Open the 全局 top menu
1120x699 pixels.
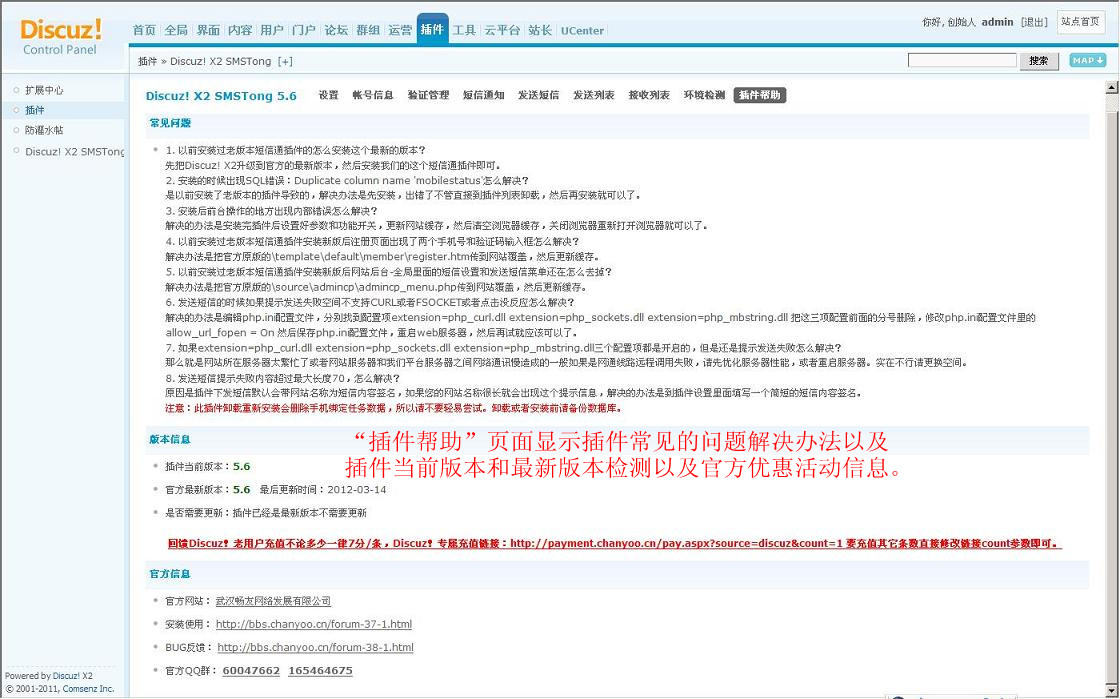176,30
